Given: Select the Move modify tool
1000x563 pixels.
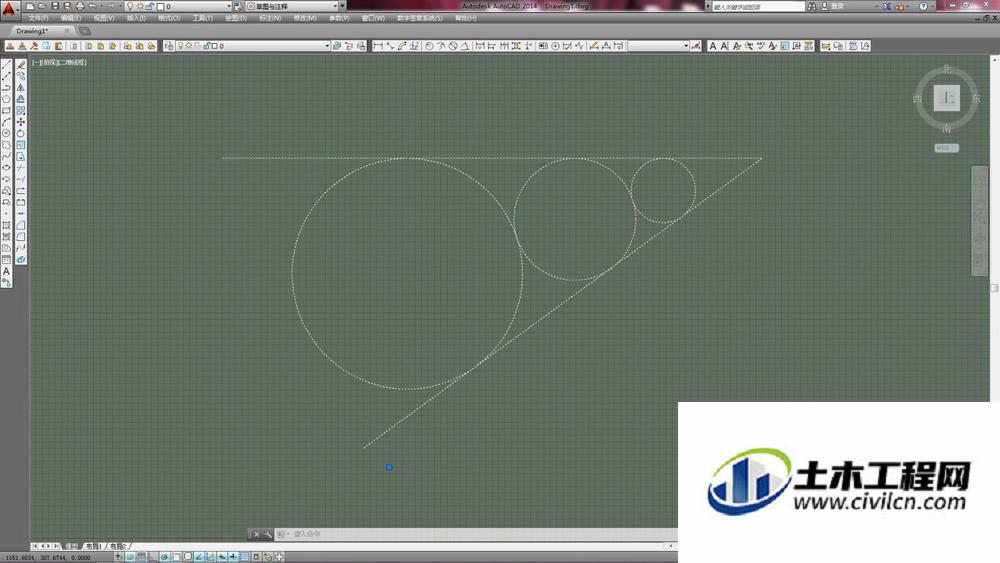Looking at the screenshot, I should [x=21, y=122].
